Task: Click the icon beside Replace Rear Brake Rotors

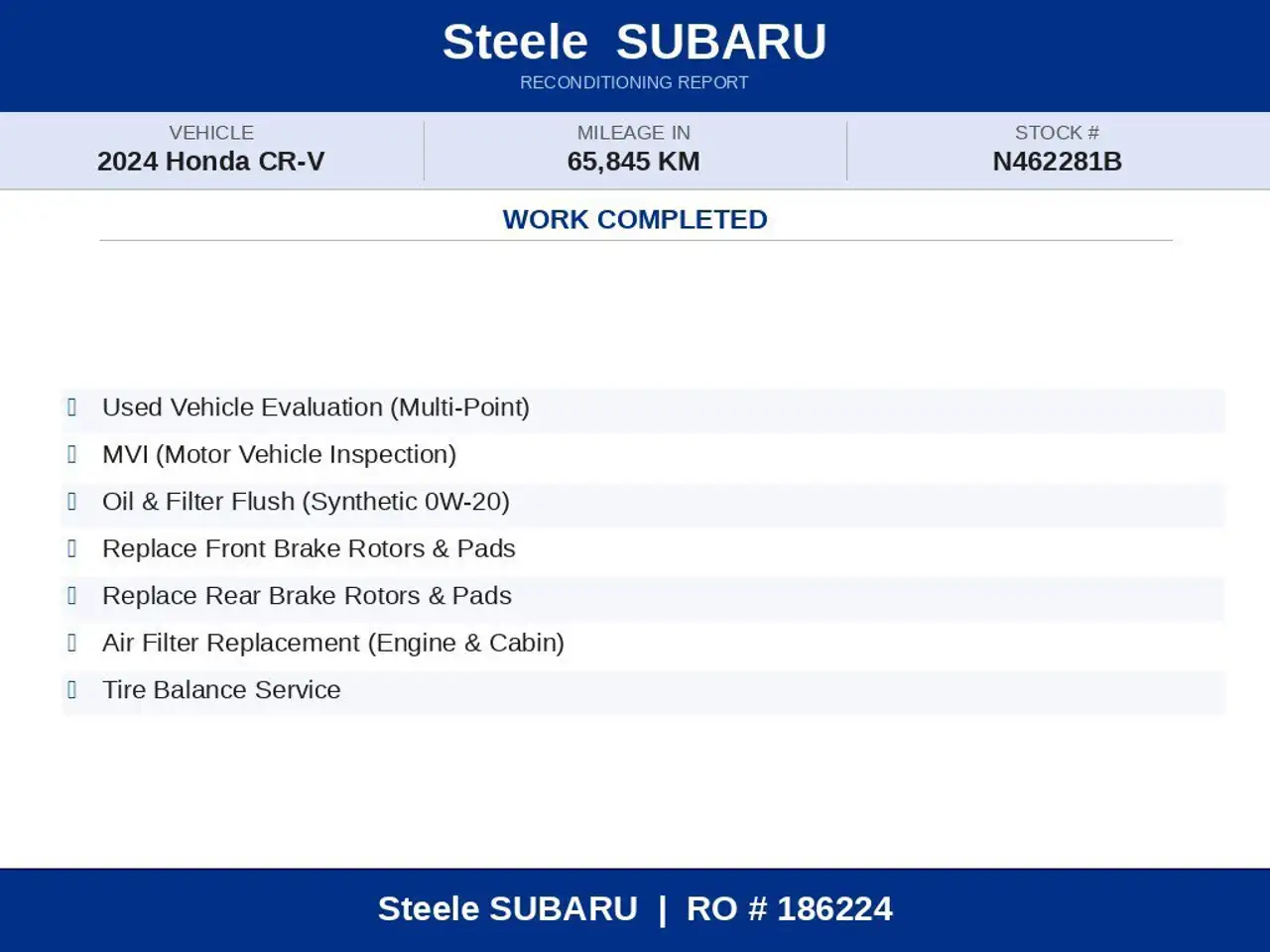Action: [71, 596]
